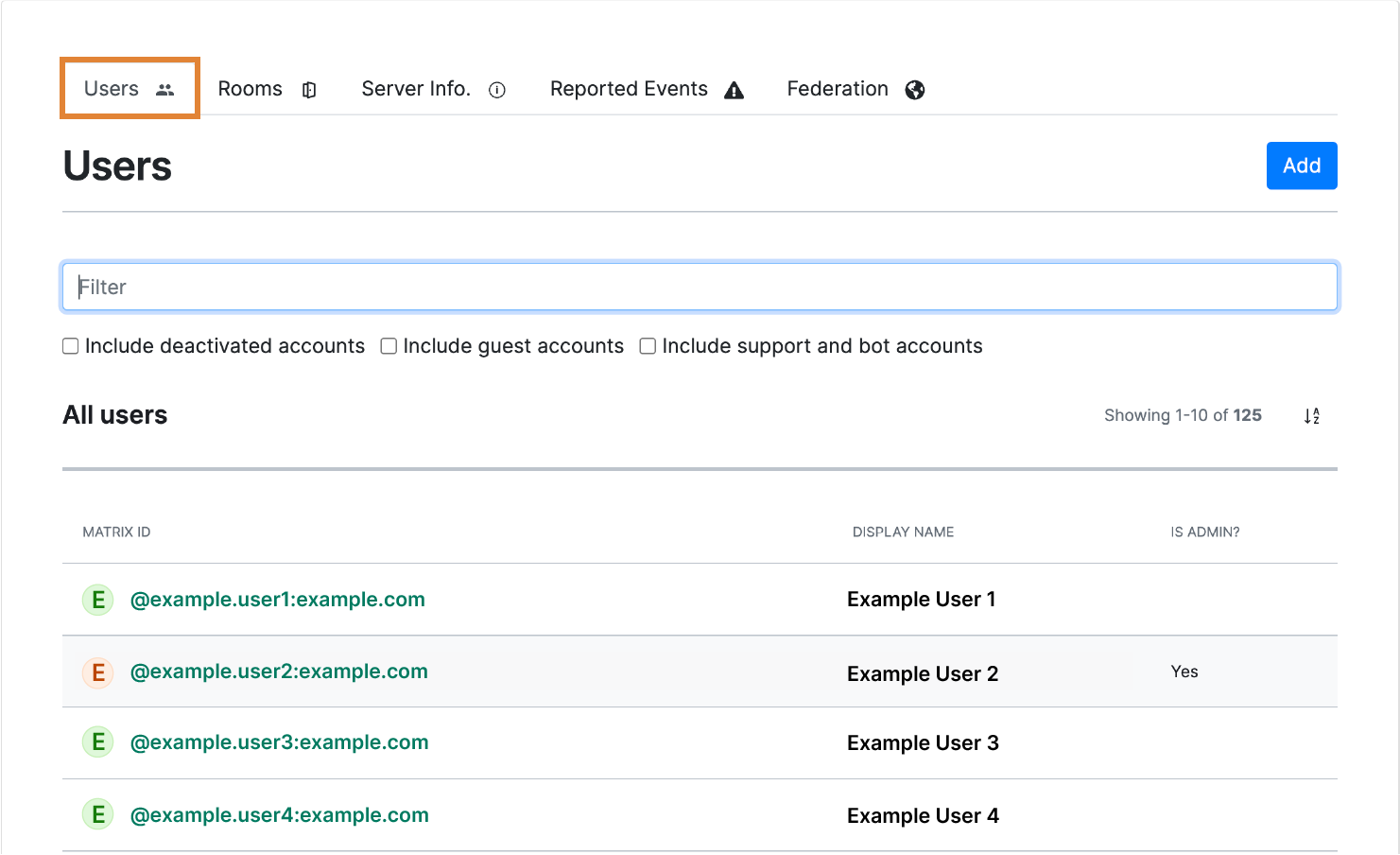The image size is (1400, 855).
Task: Toggle the A-Z sort order icon
Action: pos(1311,416)
